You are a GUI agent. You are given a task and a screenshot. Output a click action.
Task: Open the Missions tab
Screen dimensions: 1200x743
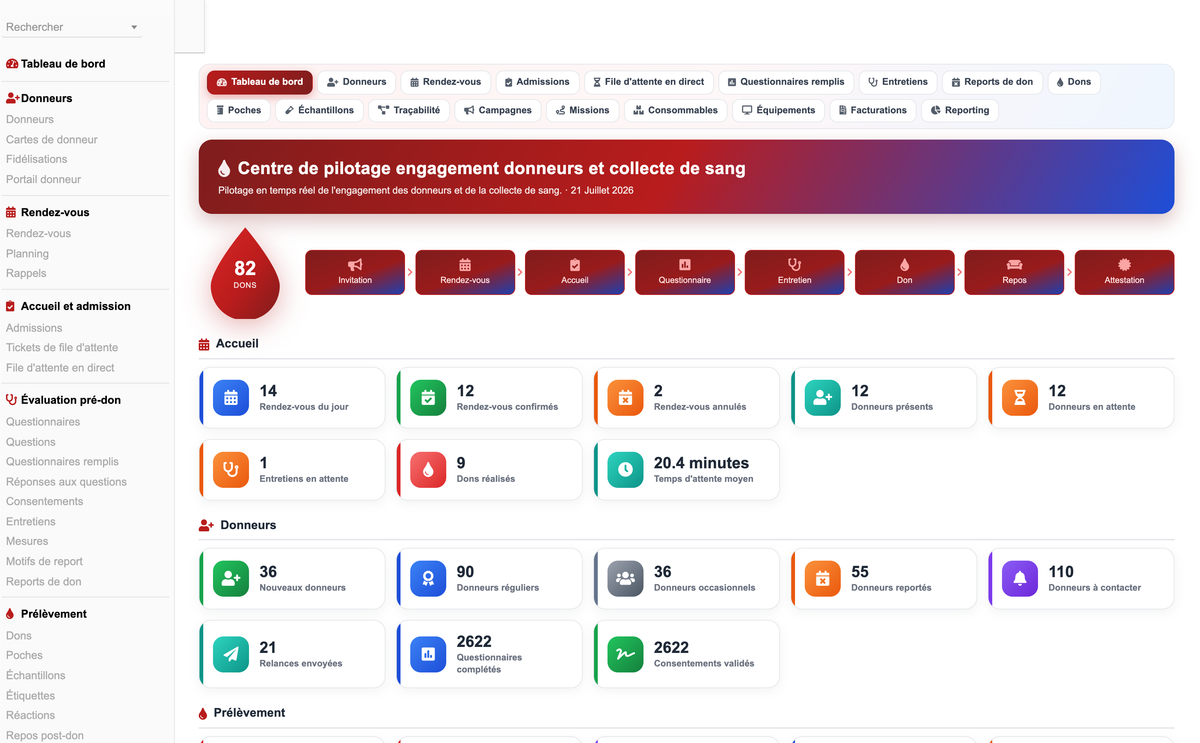pos(583,110)
